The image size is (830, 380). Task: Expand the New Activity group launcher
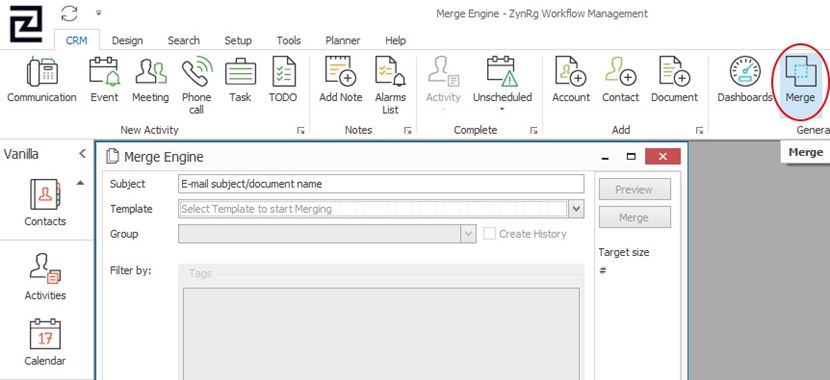(301, 130)
